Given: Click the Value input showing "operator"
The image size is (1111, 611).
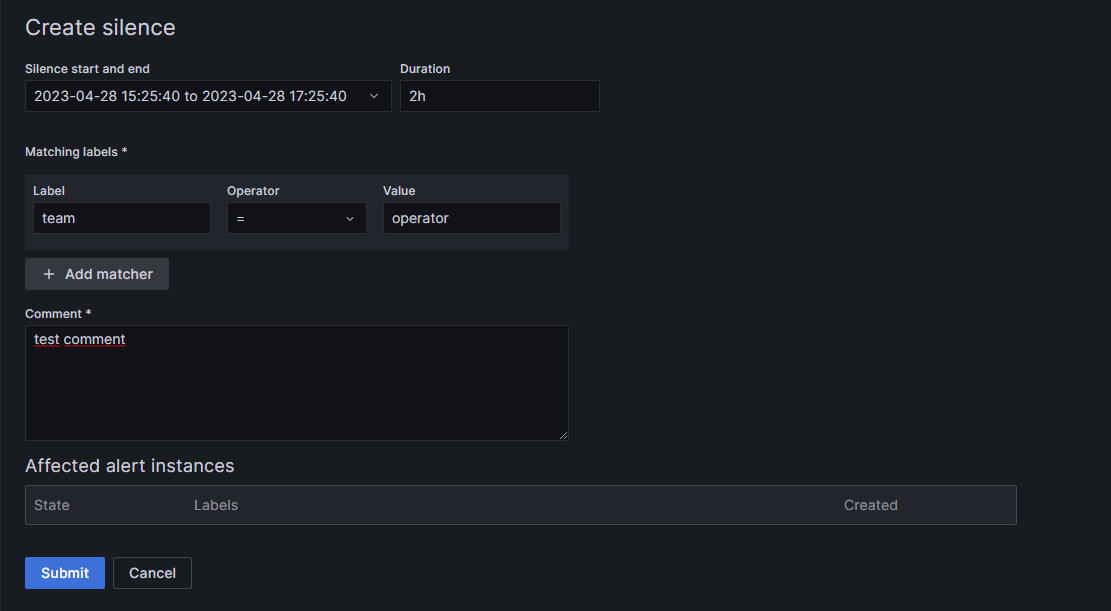Looking at the screenshot, I should coord(471,218).
